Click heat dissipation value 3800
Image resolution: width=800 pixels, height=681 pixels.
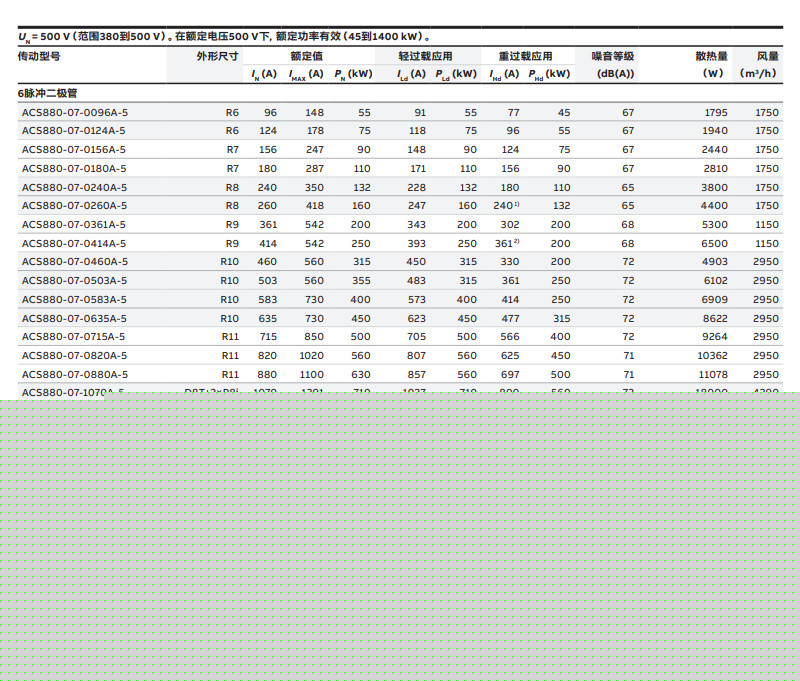click(714, 187)
